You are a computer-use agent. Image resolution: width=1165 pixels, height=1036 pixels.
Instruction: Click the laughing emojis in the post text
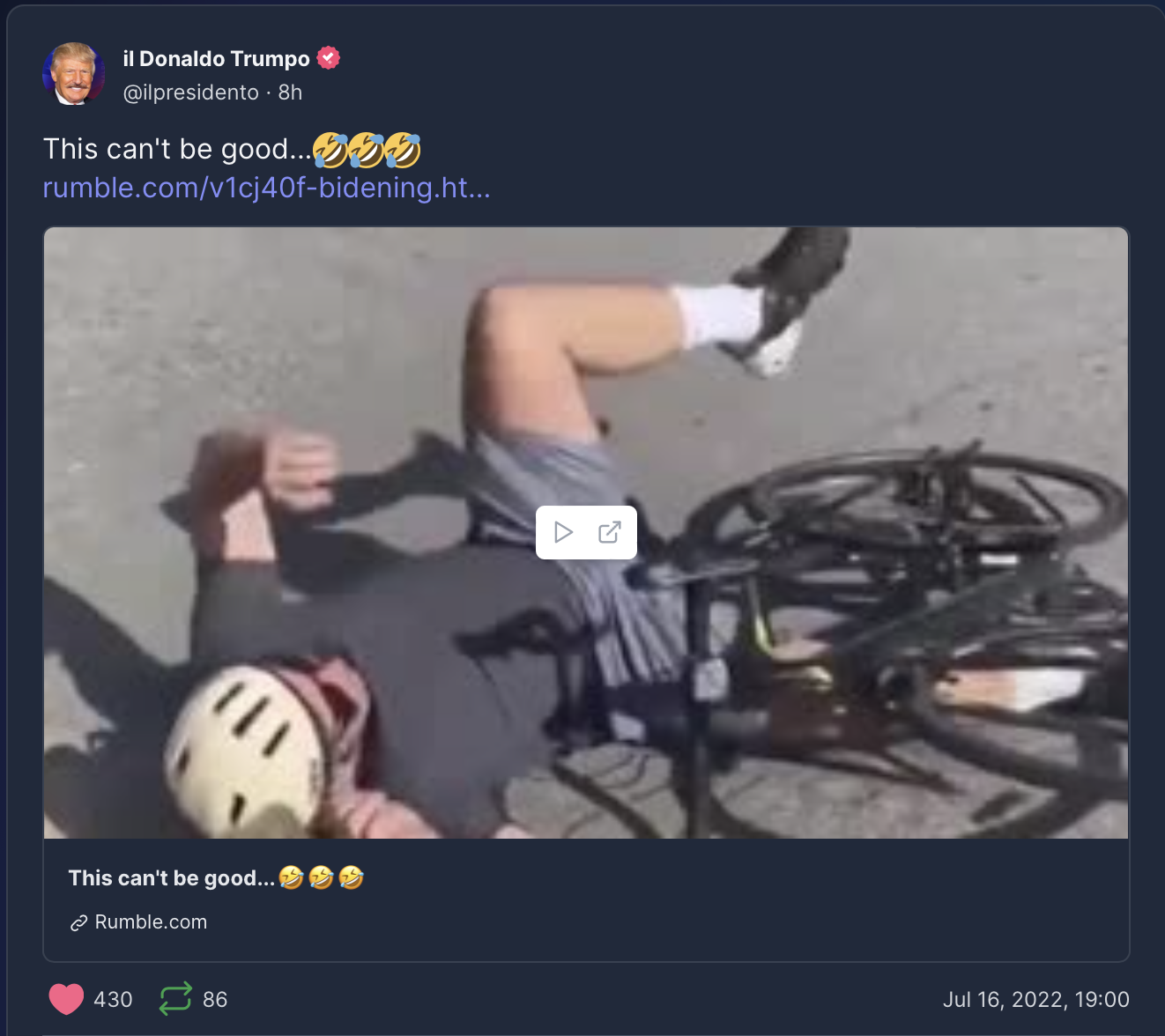click(x=367, y=150)
